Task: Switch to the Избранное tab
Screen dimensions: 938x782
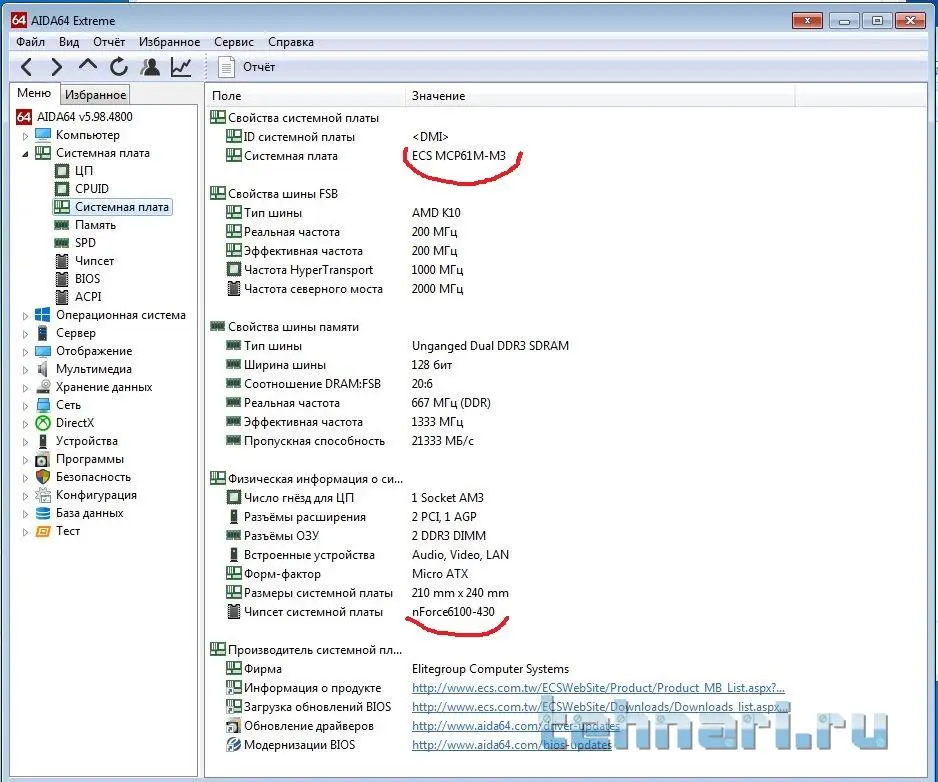Action: (96, 94)
